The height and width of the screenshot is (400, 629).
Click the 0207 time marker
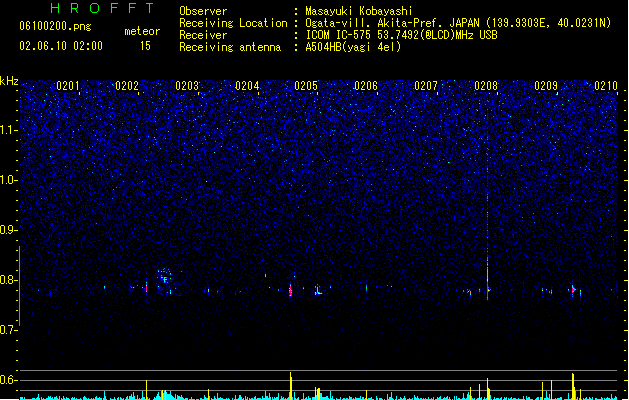pos(426,86)
